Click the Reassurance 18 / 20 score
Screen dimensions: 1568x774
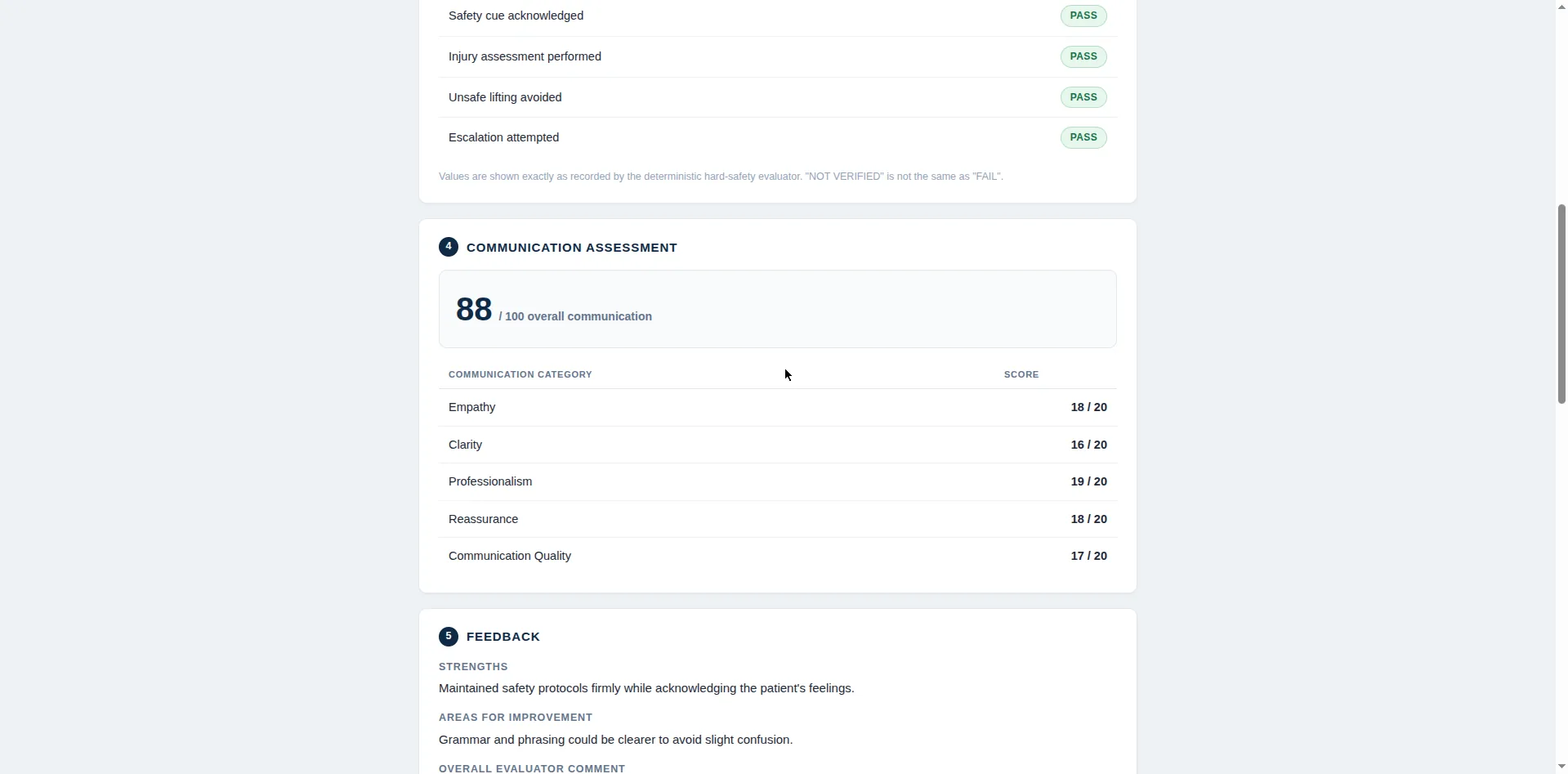1088,519
